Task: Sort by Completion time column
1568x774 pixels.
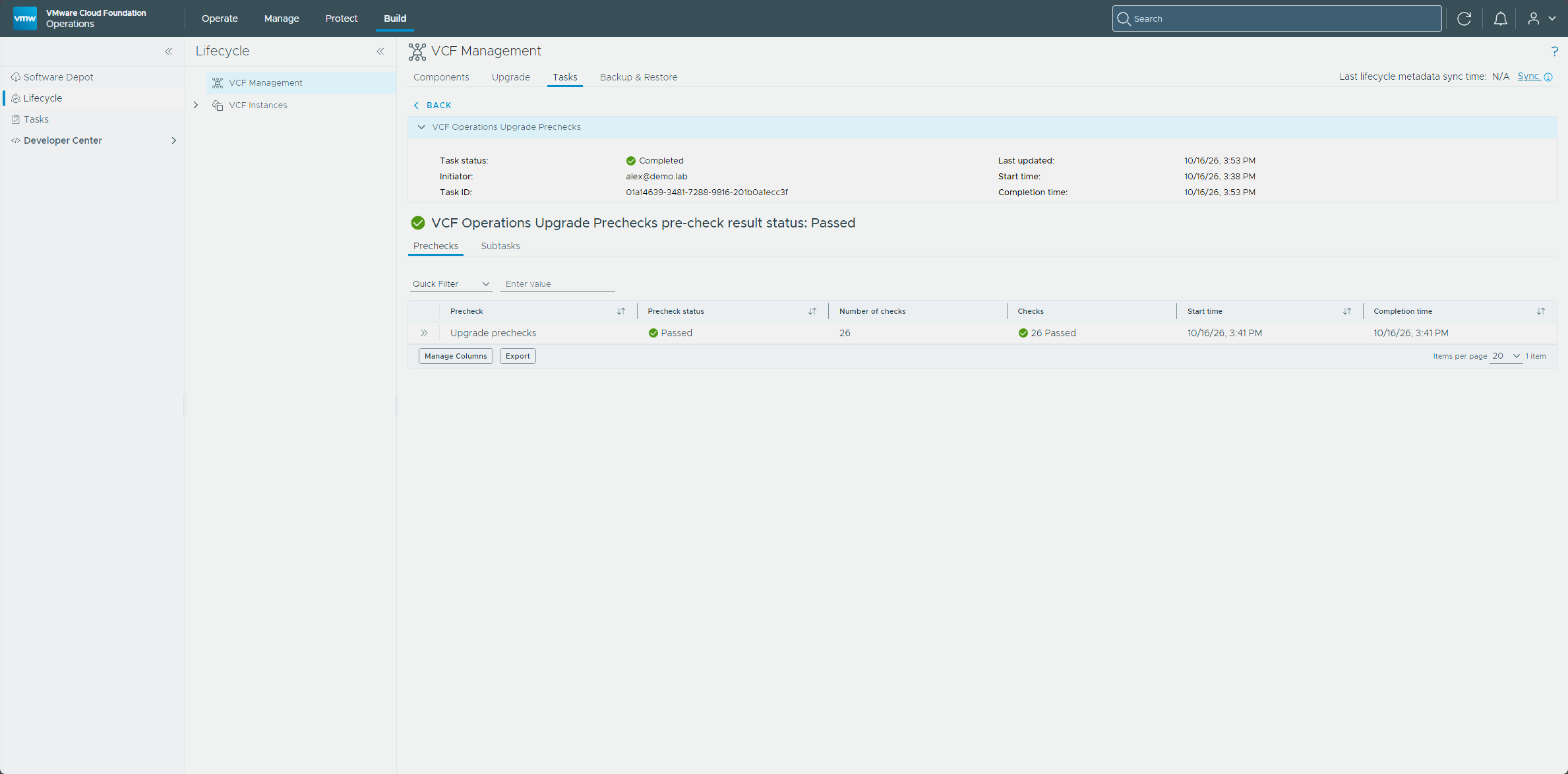Action: [x=1540, y=311]
